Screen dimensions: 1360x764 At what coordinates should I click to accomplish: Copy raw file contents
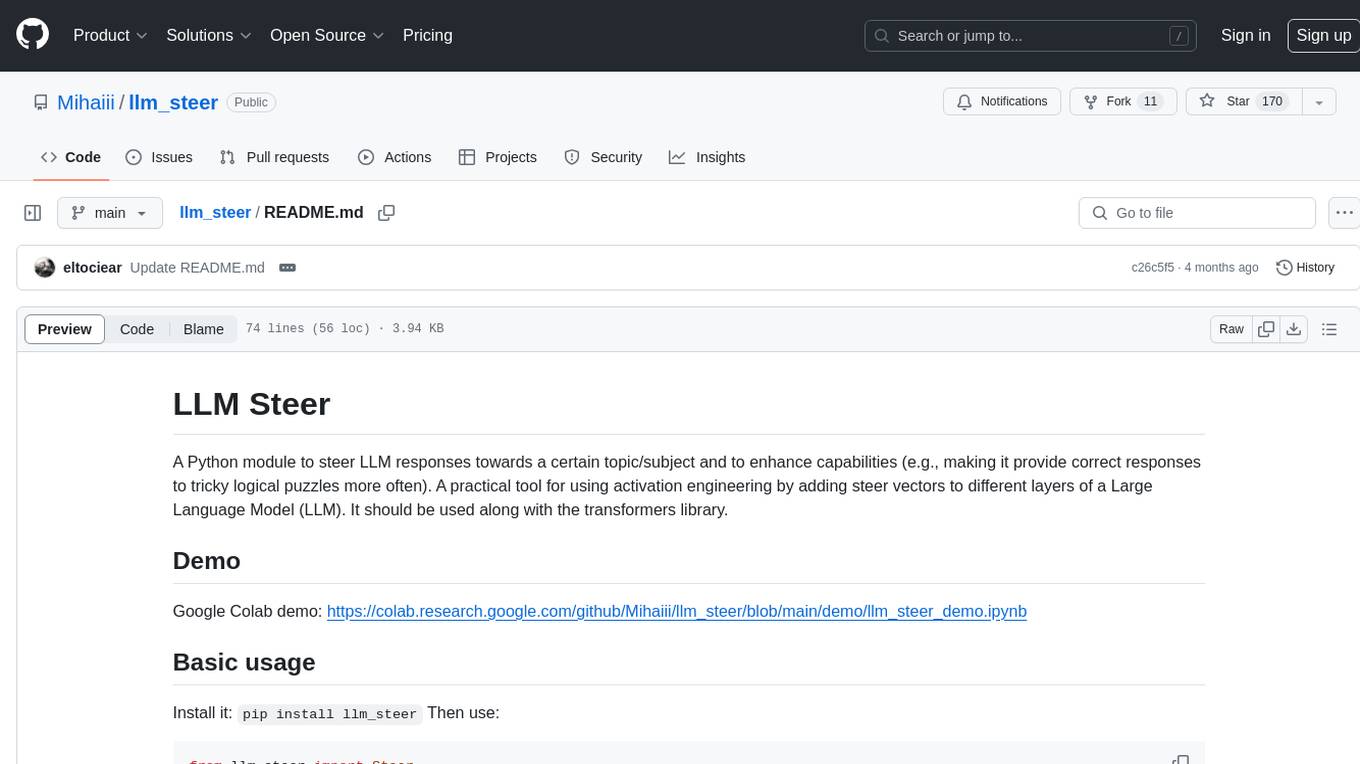[1267, 329]
